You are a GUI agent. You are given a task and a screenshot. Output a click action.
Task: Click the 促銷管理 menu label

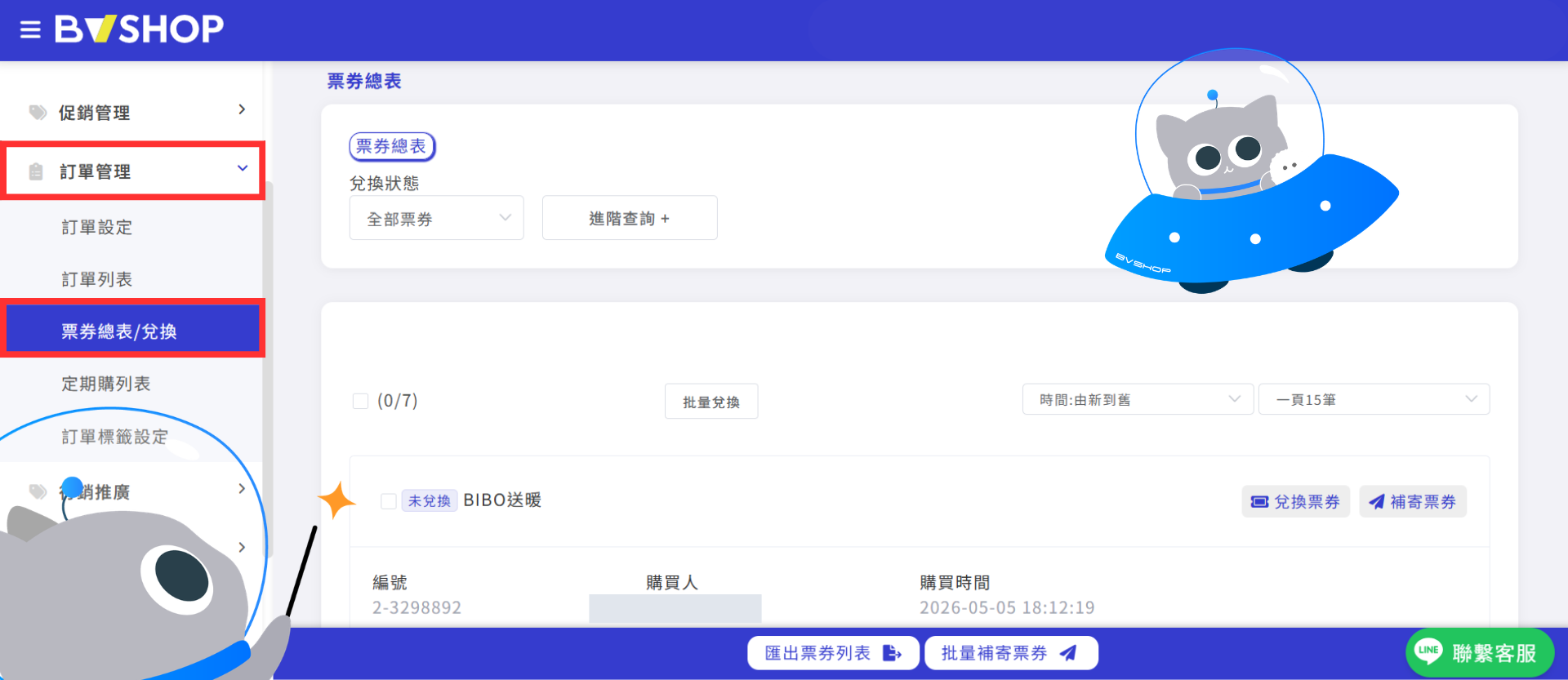(95, 113)
